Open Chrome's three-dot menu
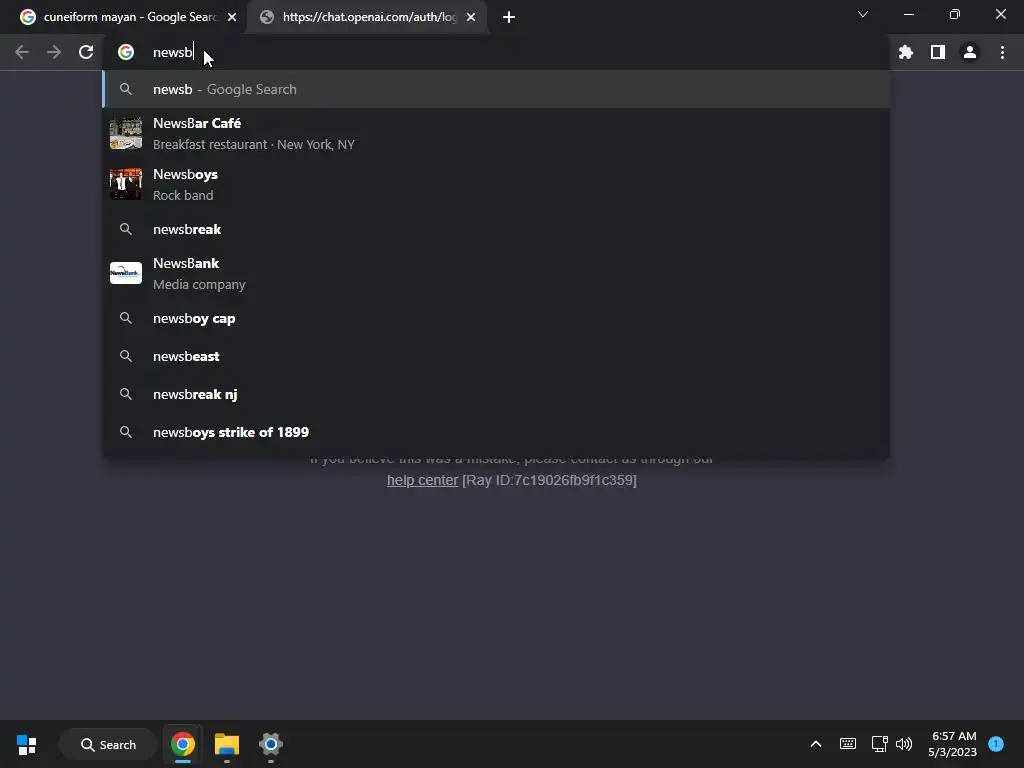1024x768 pixels. pos(1002,52)
